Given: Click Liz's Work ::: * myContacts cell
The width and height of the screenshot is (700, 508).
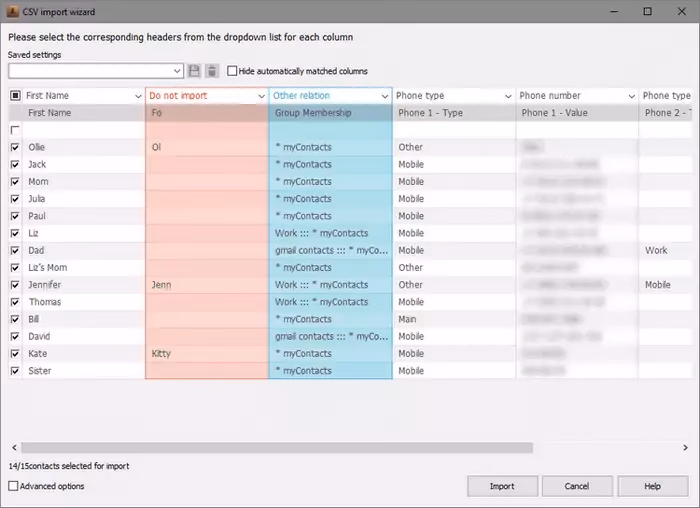Looking at the screenshot, I should (330, 233).
